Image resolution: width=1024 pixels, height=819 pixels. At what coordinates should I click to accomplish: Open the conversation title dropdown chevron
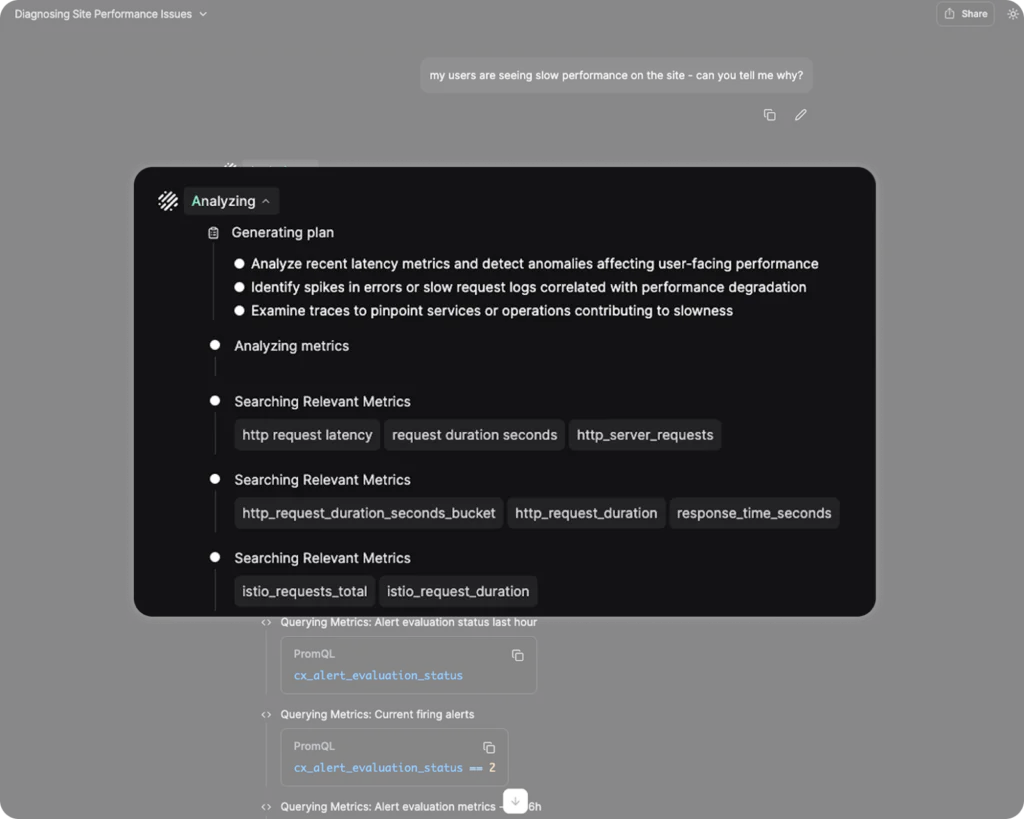[x=204, y=14]
